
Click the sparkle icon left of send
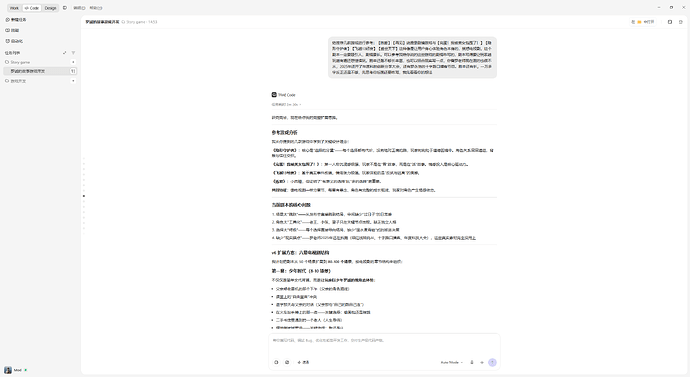point(482,362)
